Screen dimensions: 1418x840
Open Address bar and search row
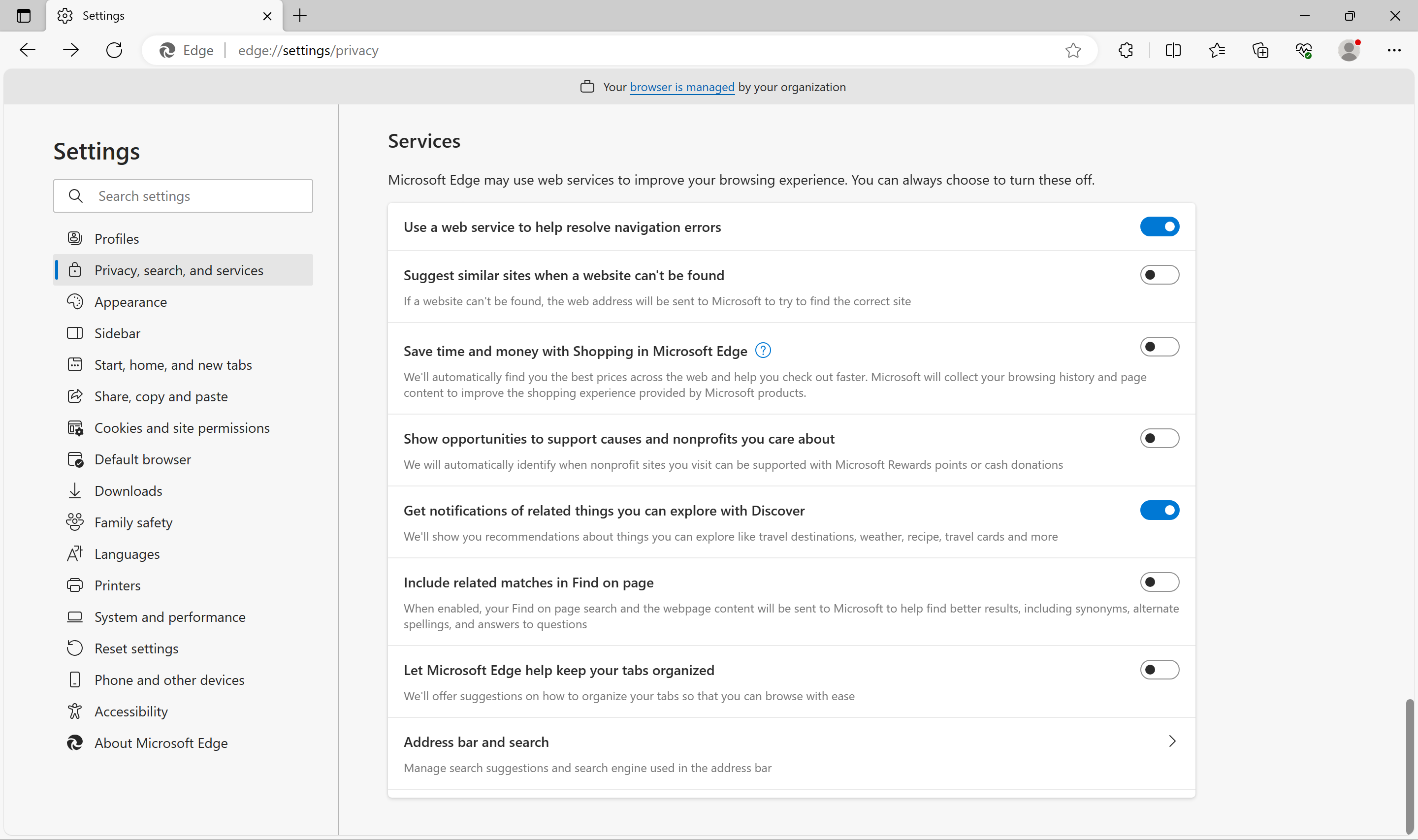[x=791, y=754]
